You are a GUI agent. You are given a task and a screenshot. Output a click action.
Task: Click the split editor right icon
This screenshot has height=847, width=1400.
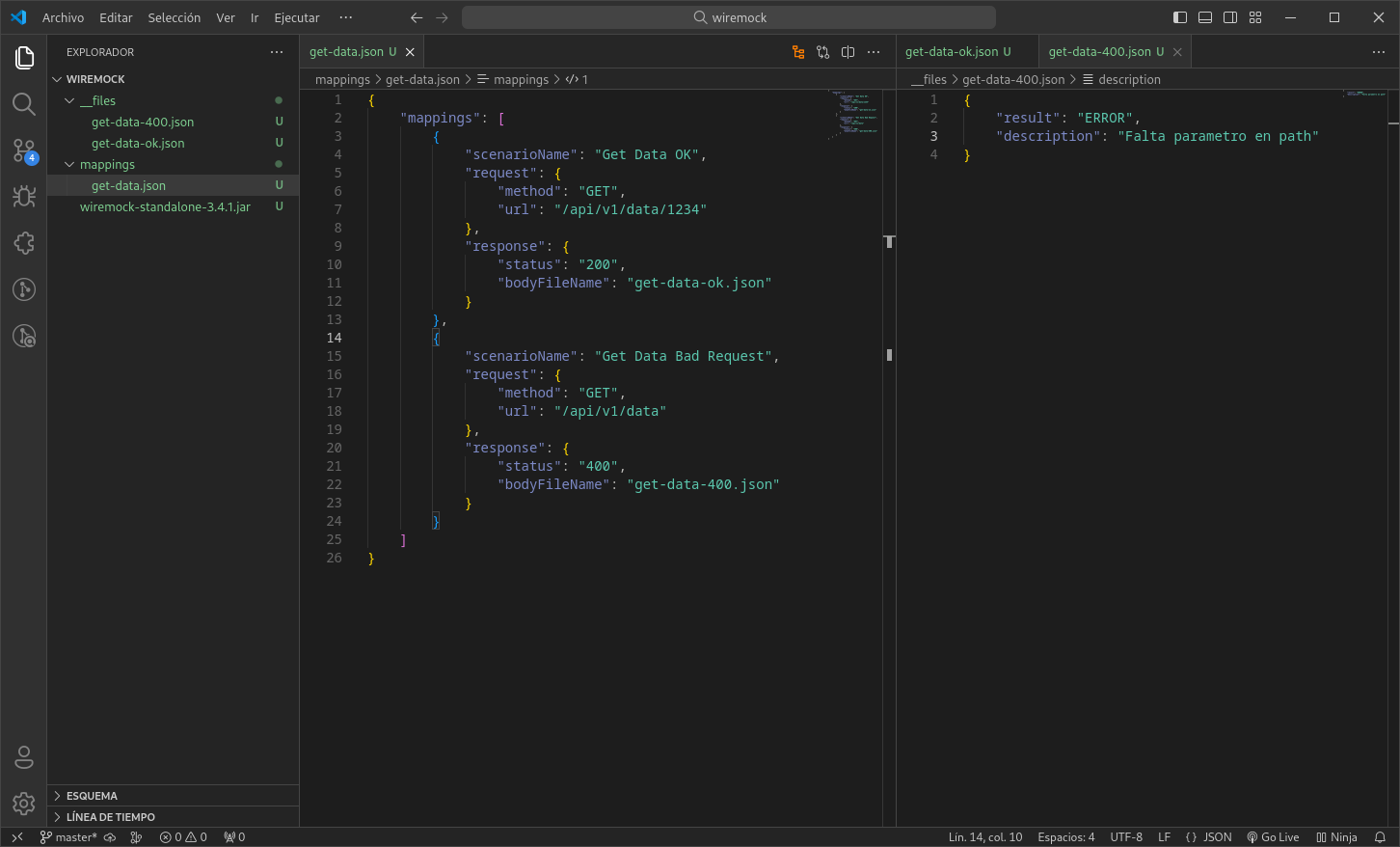[x=848, y=52]
